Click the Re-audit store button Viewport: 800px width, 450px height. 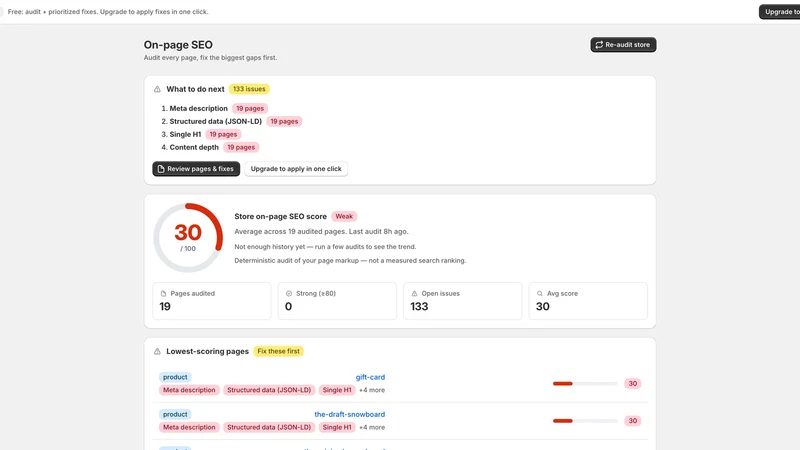623,45
